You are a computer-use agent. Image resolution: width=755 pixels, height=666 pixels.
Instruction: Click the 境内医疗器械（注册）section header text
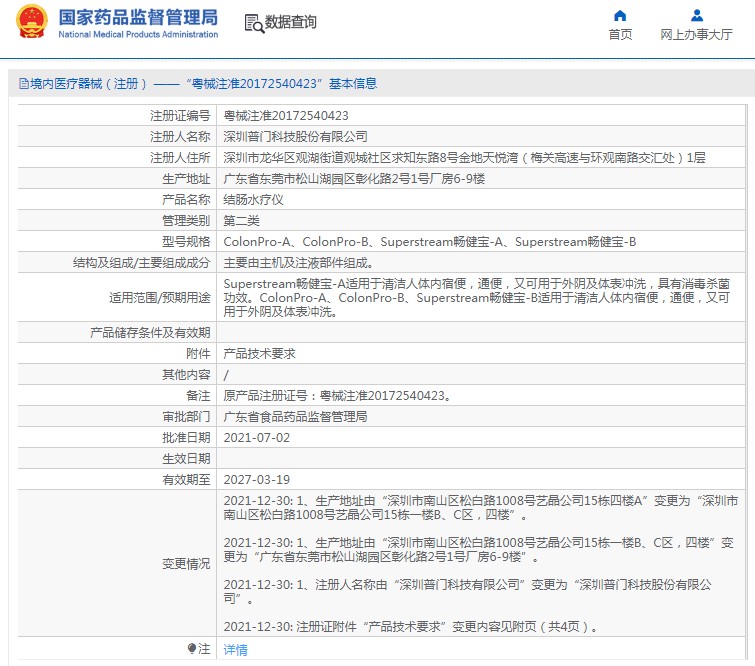point(89,84)
